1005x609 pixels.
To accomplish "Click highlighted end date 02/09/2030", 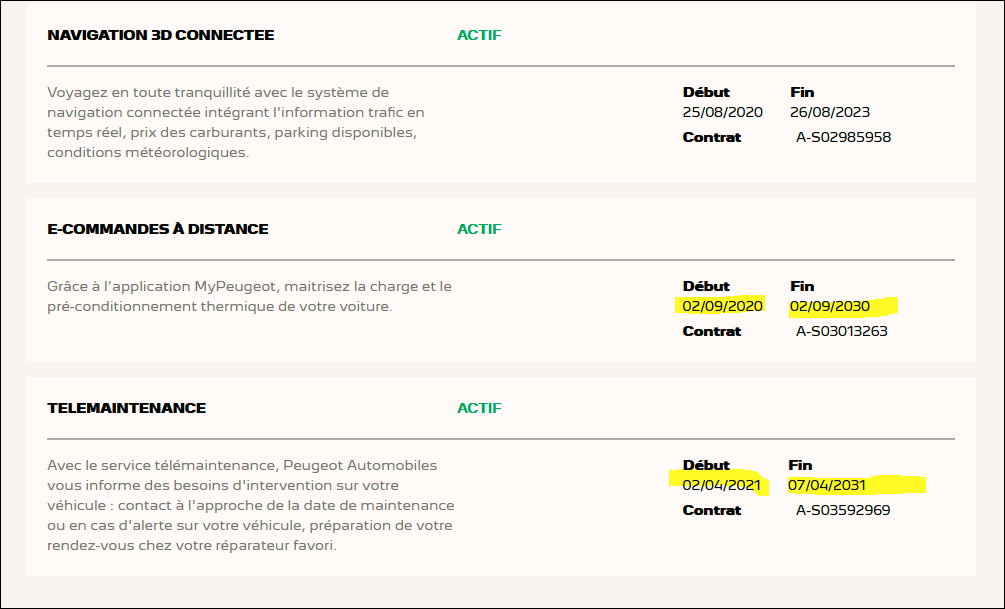I will 829,306.
